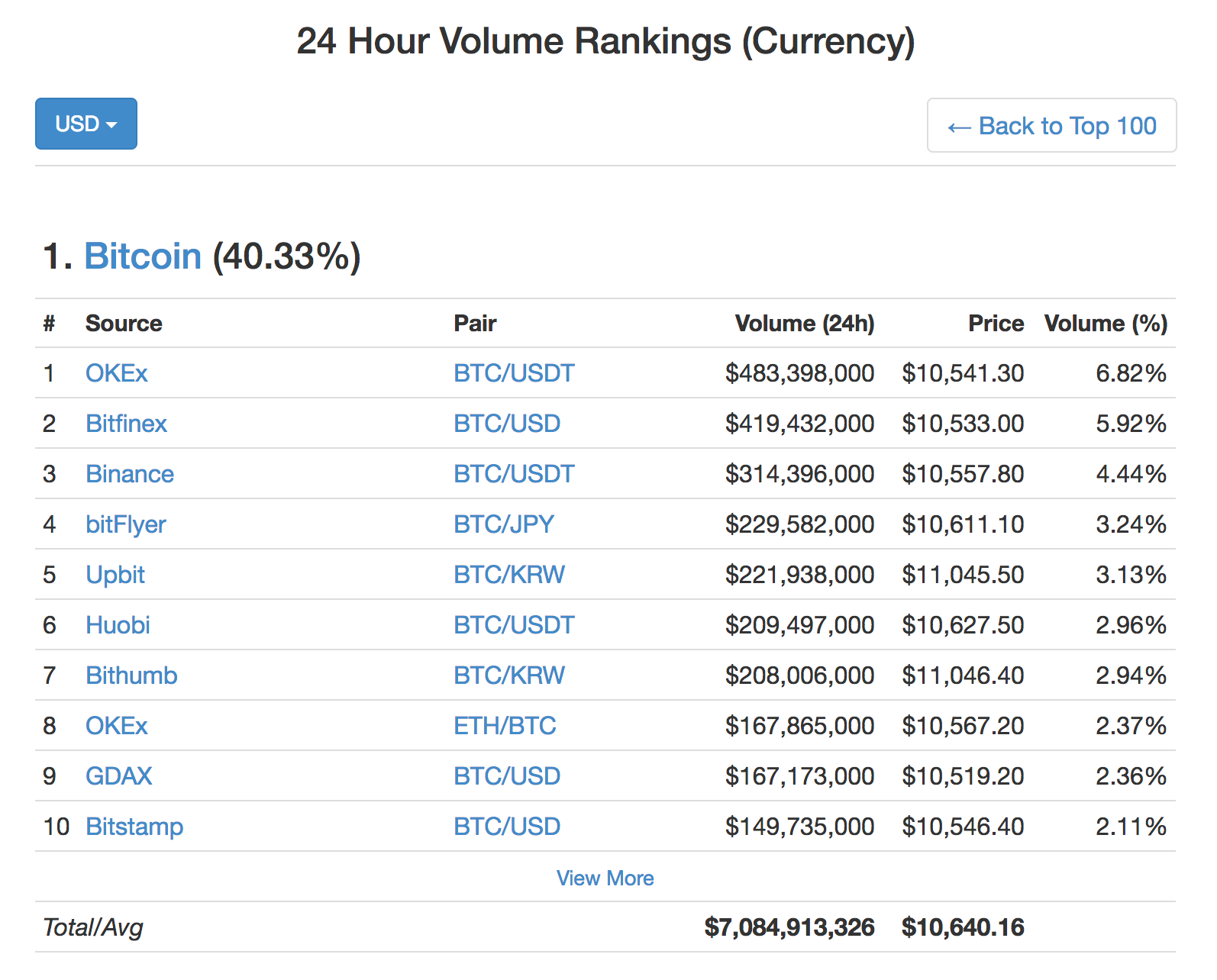Click the BTC/KRW pair for Upbit

coord(509,575)
